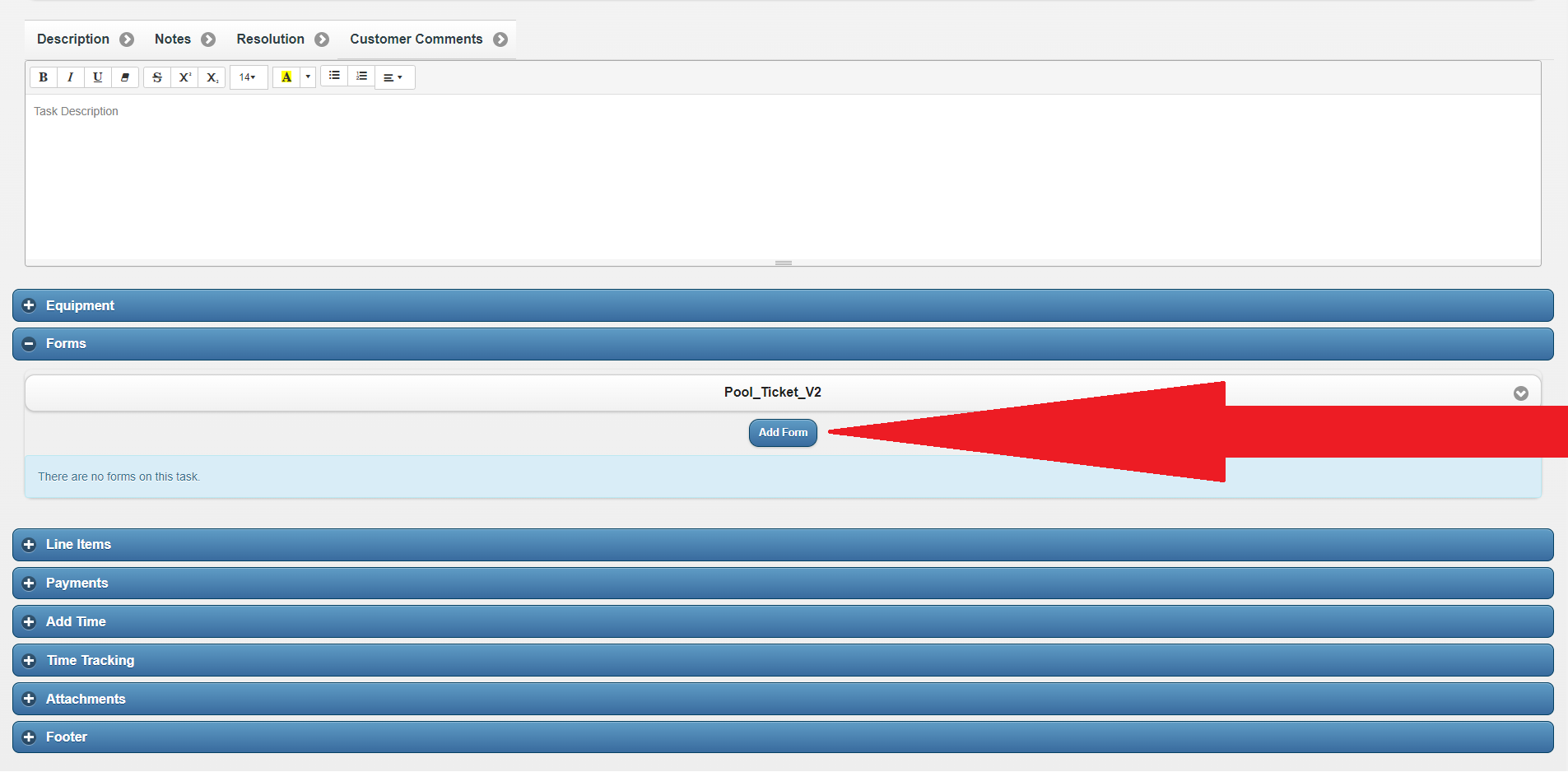Open the Customer Comments tab

(416, 40)
